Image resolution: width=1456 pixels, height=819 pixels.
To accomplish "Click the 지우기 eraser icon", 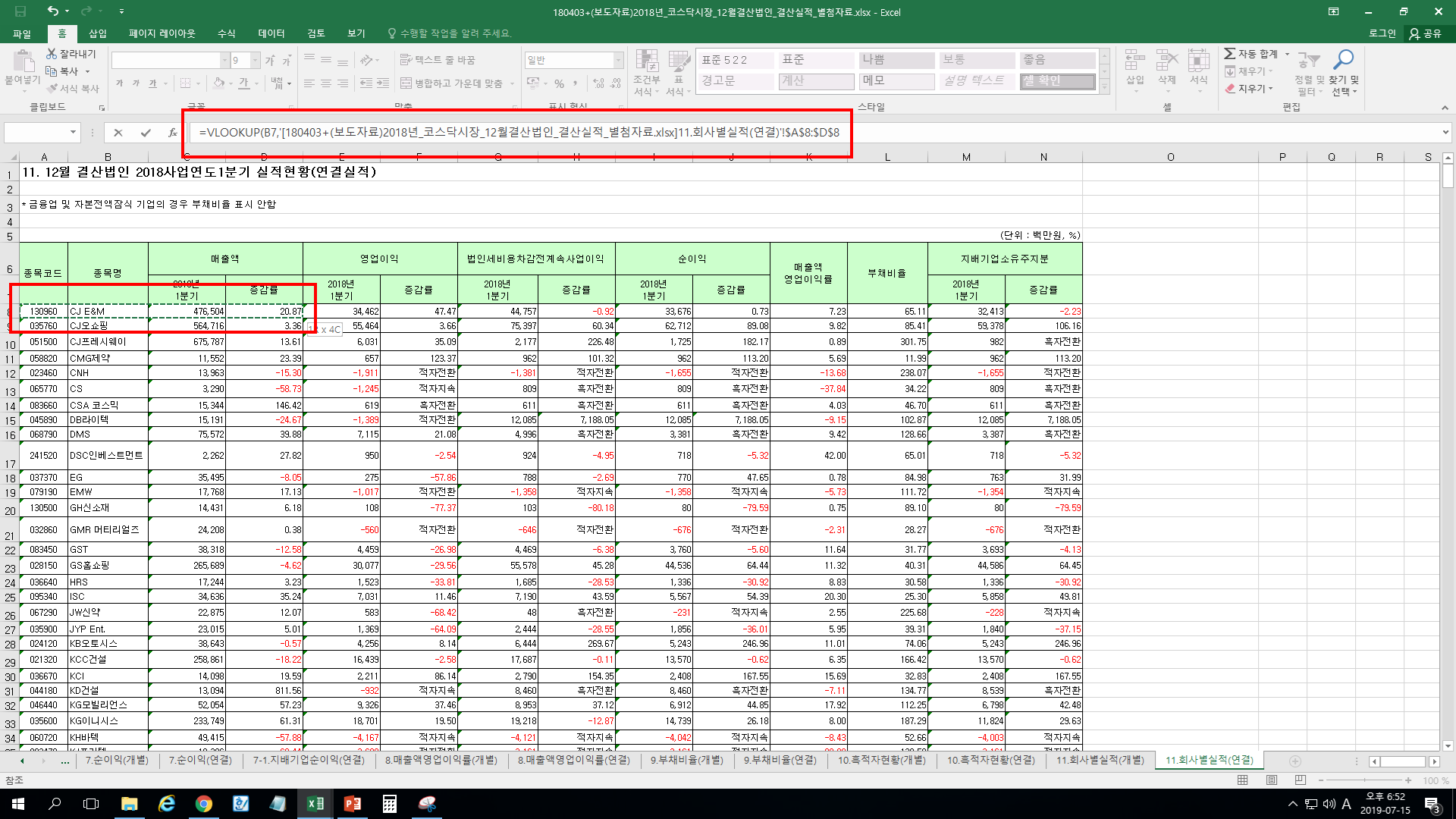I will coord(1230,89).
